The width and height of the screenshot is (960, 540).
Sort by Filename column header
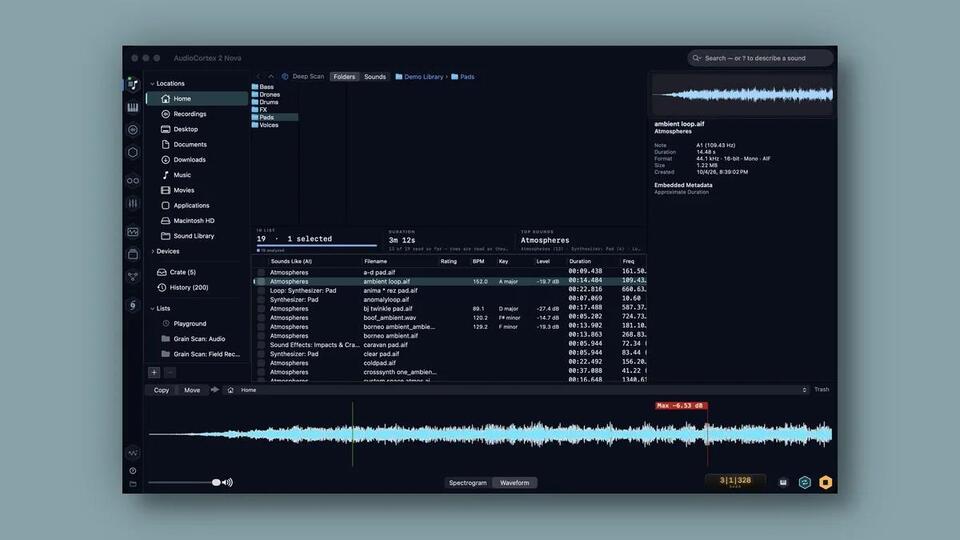(375, 261)
